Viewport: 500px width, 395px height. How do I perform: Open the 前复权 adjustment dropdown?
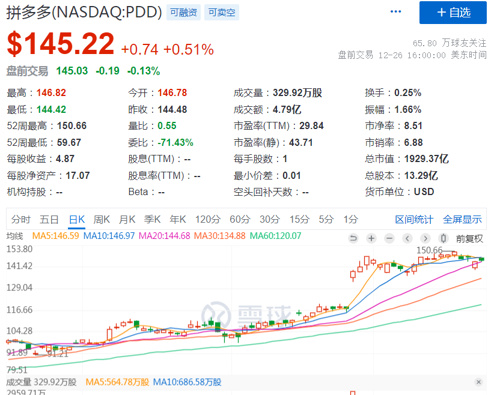(469, 239)
